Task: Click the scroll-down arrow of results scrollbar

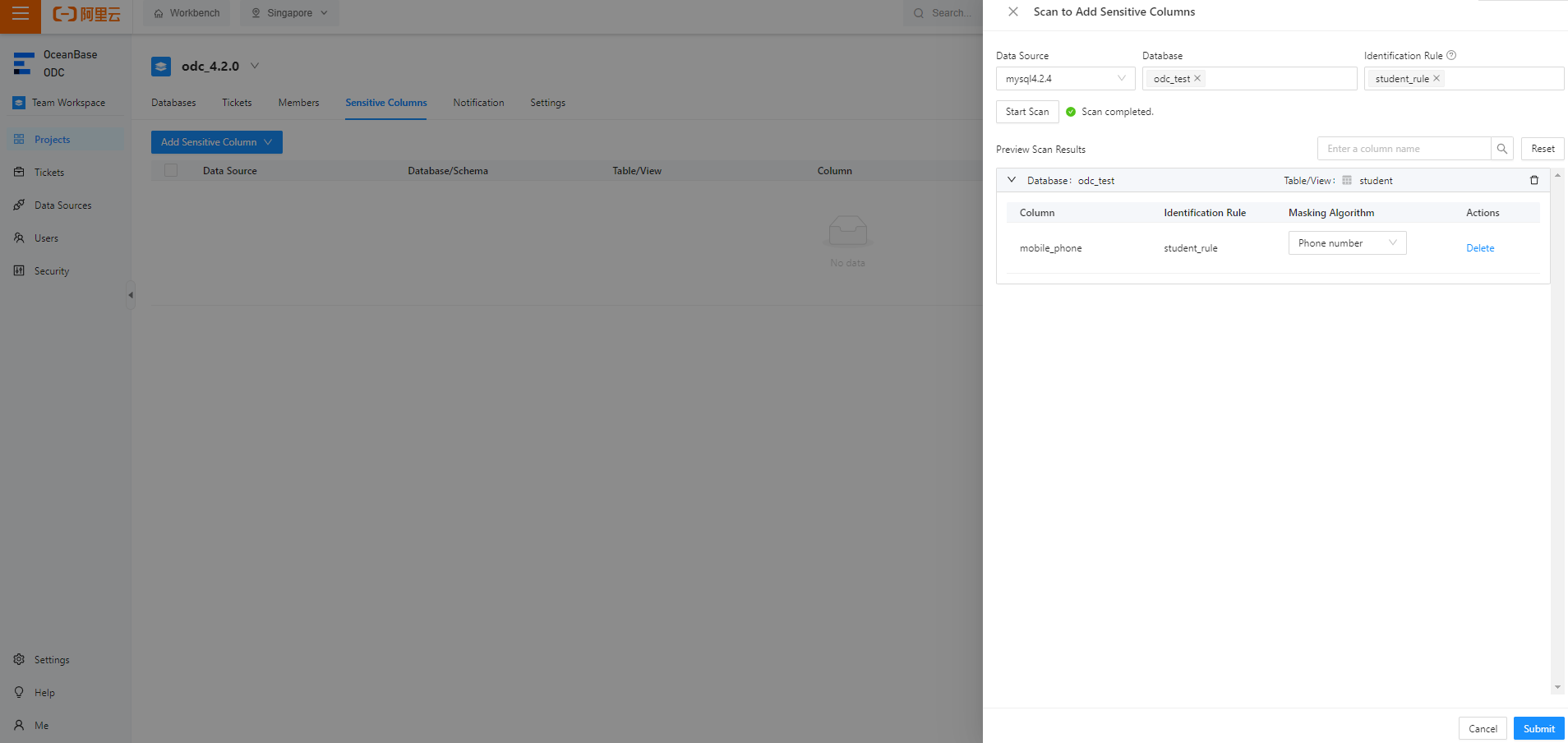Action: click(x=1557, y=687)
